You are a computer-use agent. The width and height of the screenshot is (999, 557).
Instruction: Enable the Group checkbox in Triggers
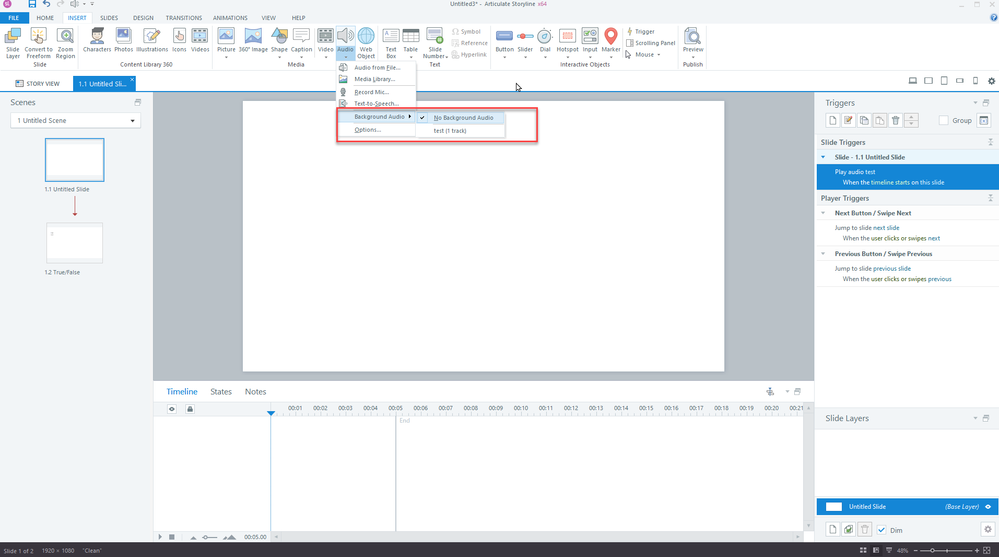coord(943,121)
